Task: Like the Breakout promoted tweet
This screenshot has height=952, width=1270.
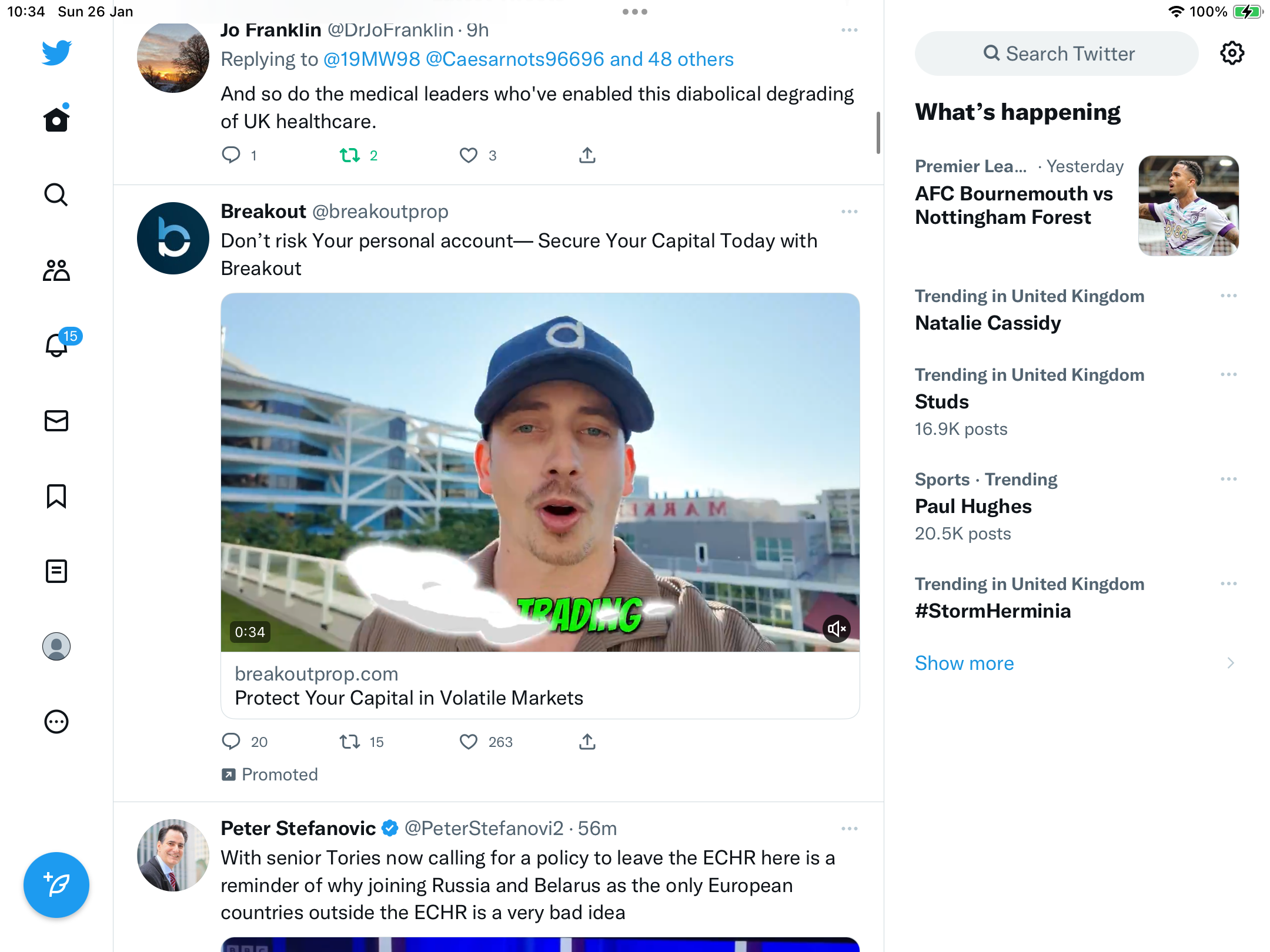Action: pyautogui.click(x=469, y=742)
